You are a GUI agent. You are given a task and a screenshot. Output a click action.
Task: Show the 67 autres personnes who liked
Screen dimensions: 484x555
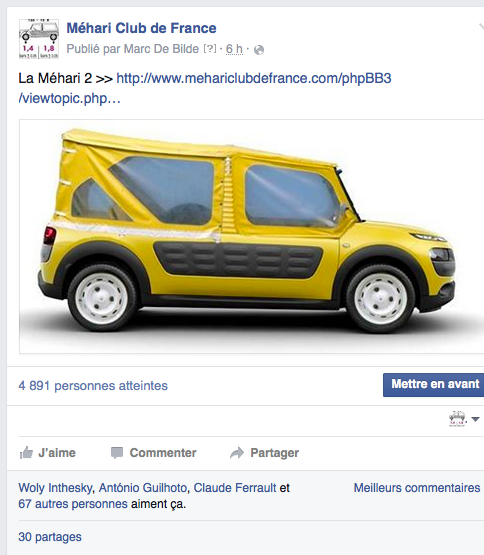pyautogui.click(x=73, y=504)
